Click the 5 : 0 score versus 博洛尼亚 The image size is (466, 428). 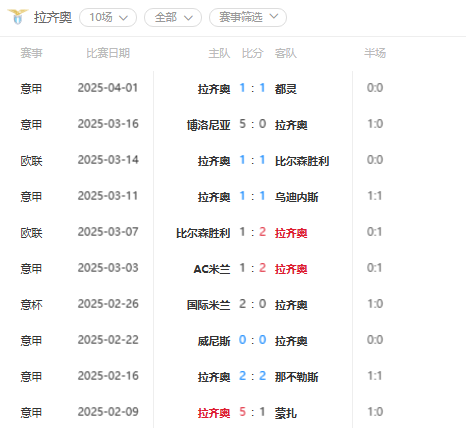(x=253, y=124)
